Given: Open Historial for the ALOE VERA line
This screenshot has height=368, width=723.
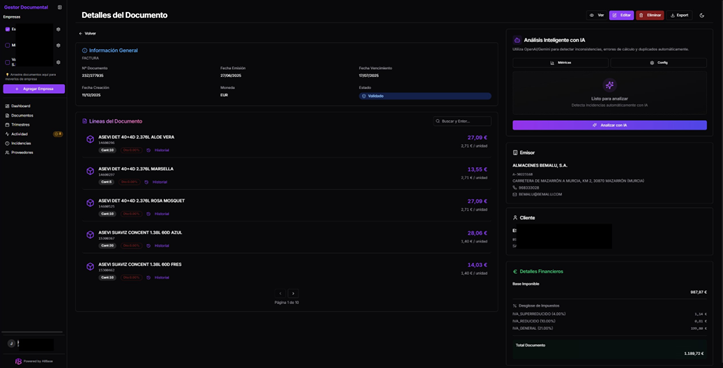Looking at the screenshot, I should [x=158, y=150].
